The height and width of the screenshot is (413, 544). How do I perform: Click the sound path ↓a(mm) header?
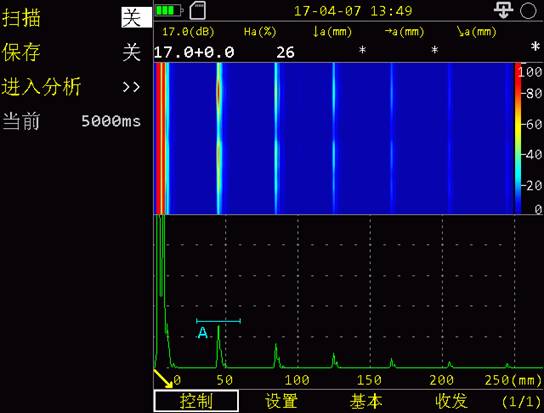(332, 32)
